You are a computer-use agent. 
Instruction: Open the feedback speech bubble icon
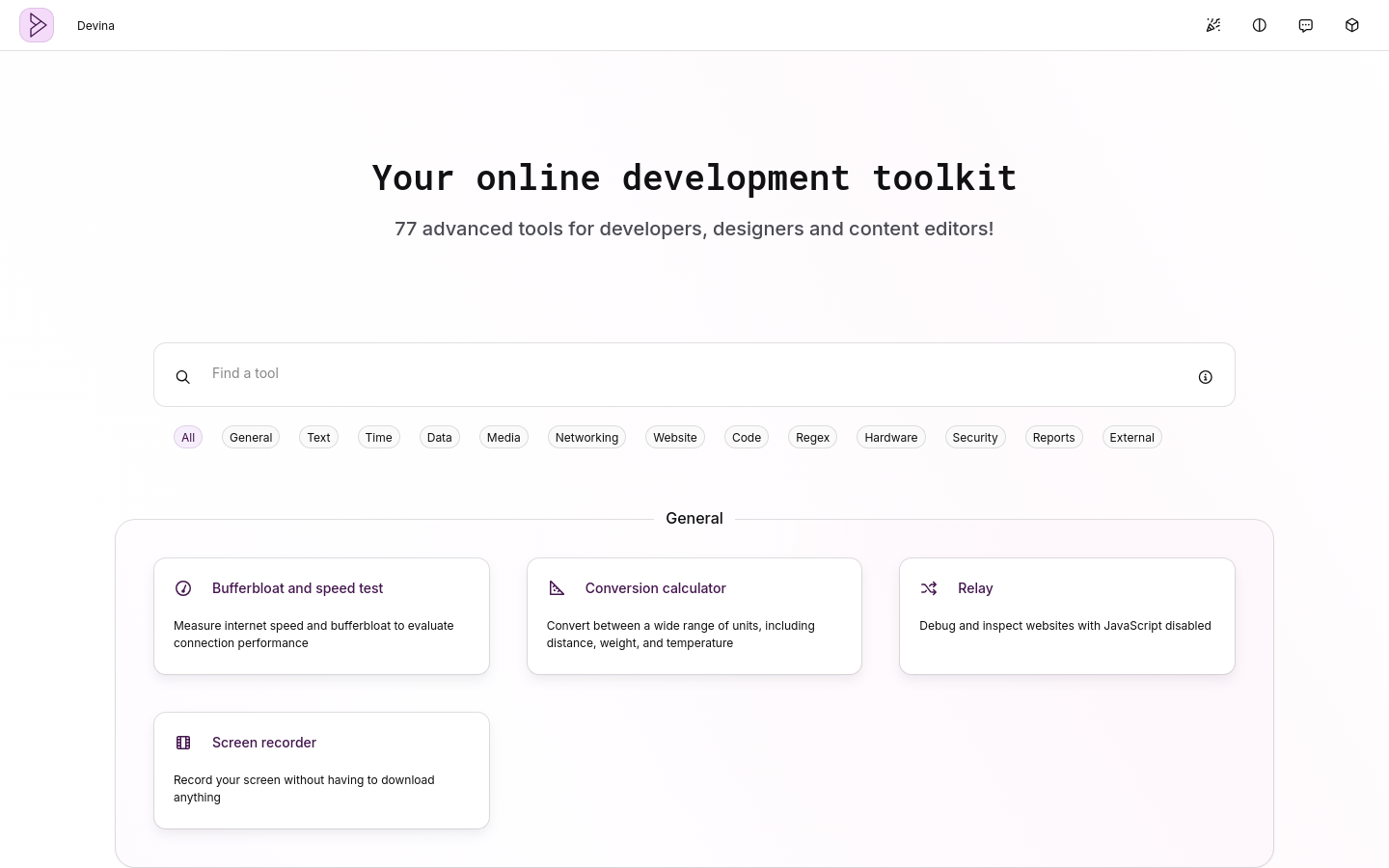point(1306,25)
